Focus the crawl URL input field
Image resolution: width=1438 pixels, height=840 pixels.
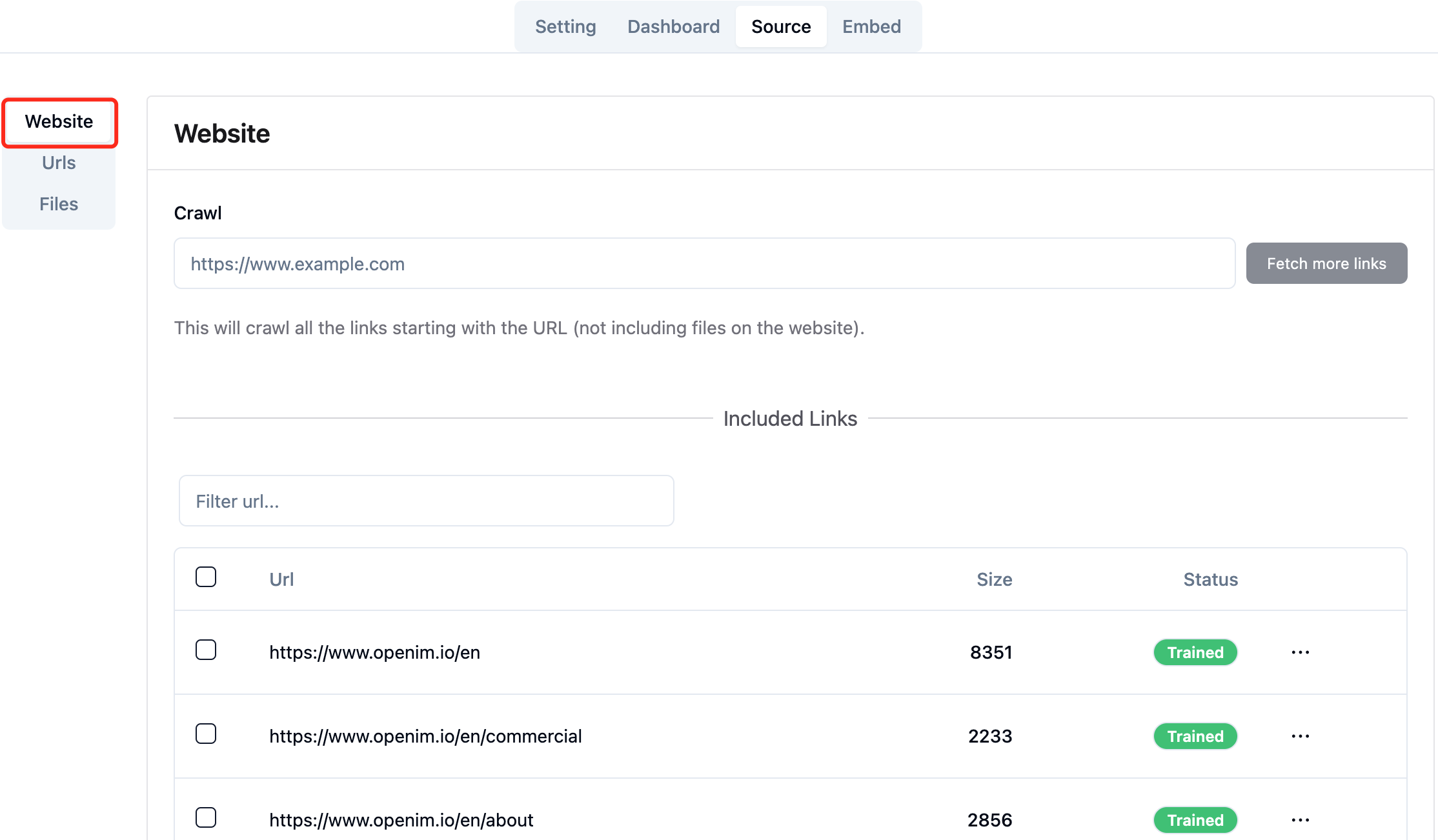click(x=704, y=263)
